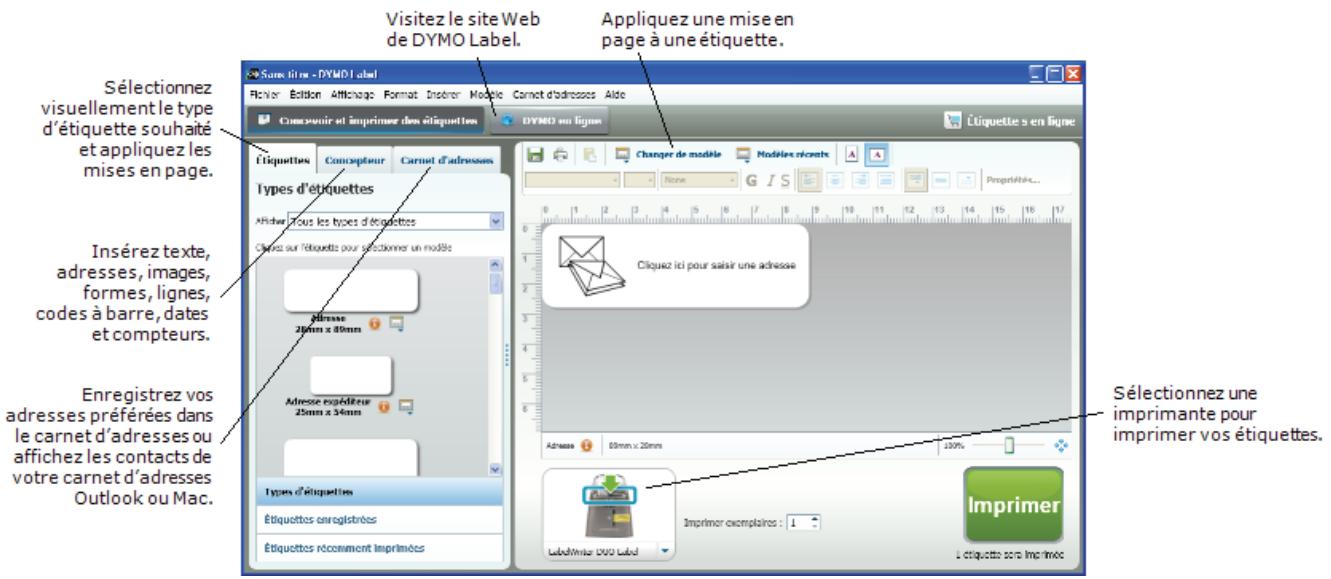The width and height of the screenshot is (1331, 579).
Task: Click the address label area in editor
Action: click(674, 265)
